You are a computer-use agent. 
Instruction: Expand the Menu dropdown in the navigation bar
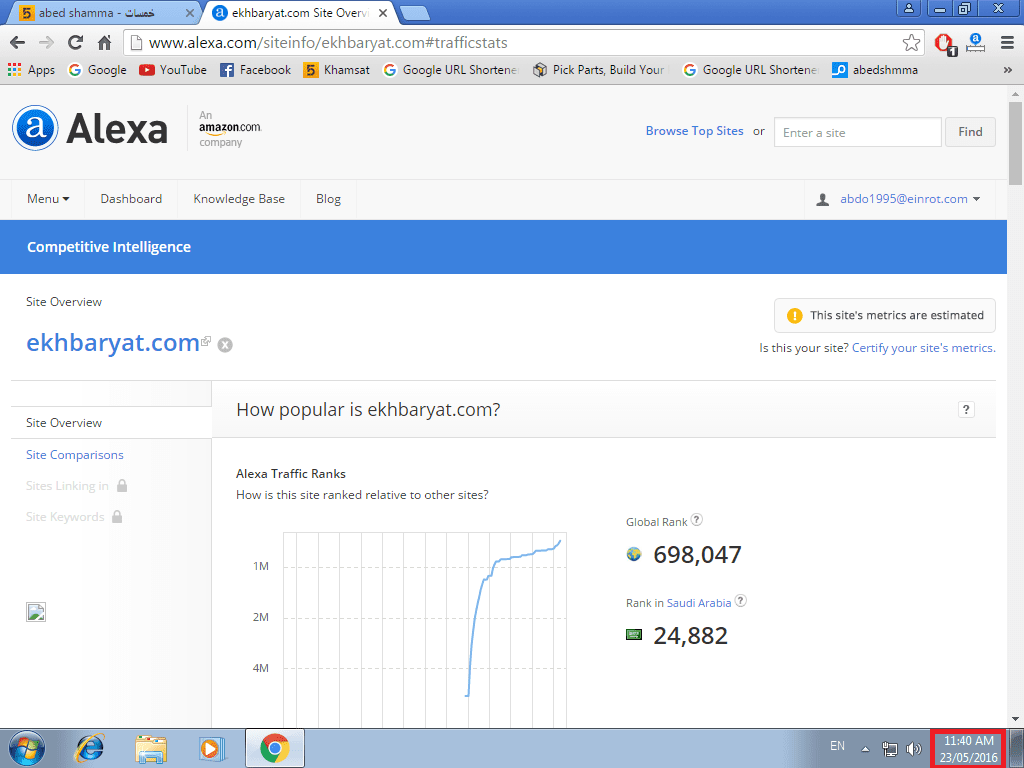coord(48,199)
